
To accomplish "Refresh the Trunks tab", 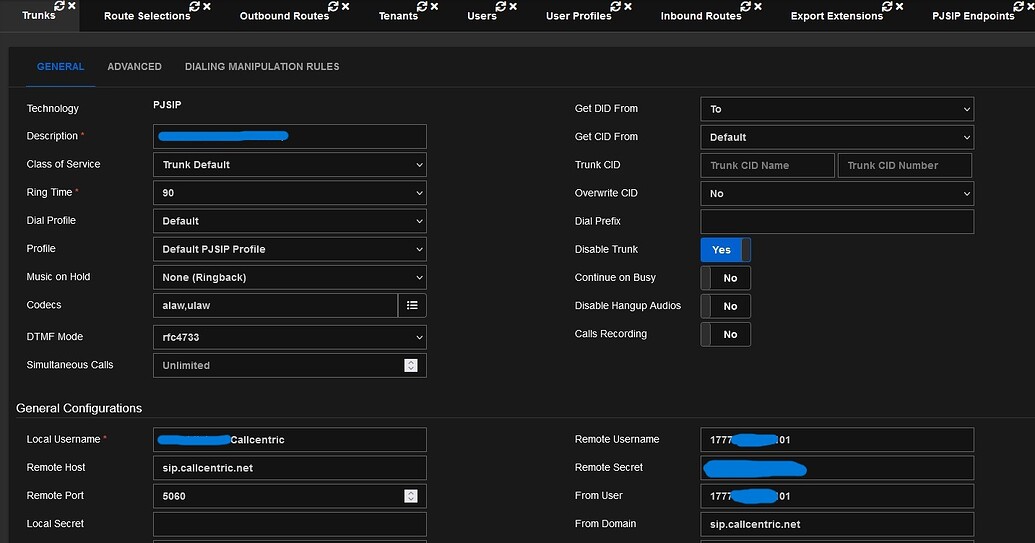I will pos(59,6).
